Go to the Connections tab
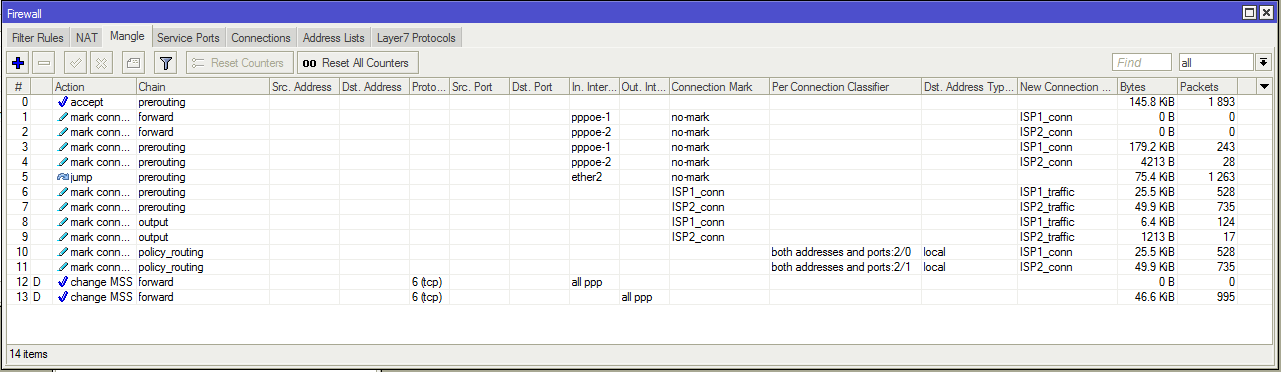The height and width of the screenshot is (372, 1281). click(261, 38)
